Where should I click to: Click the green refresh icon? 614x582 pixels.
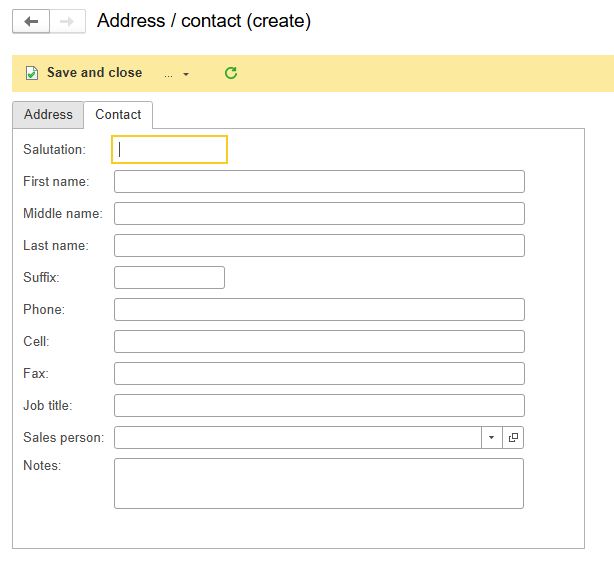point(231,73)
